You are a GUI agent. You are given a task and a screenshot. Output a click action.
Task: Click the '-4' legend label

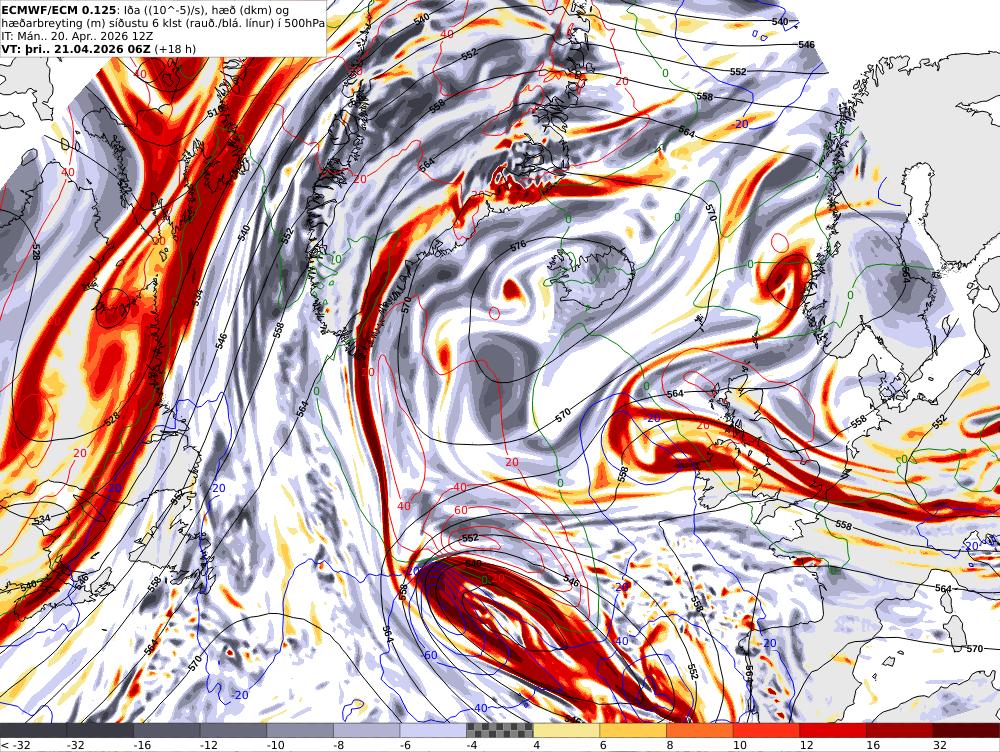pos(472,745)
